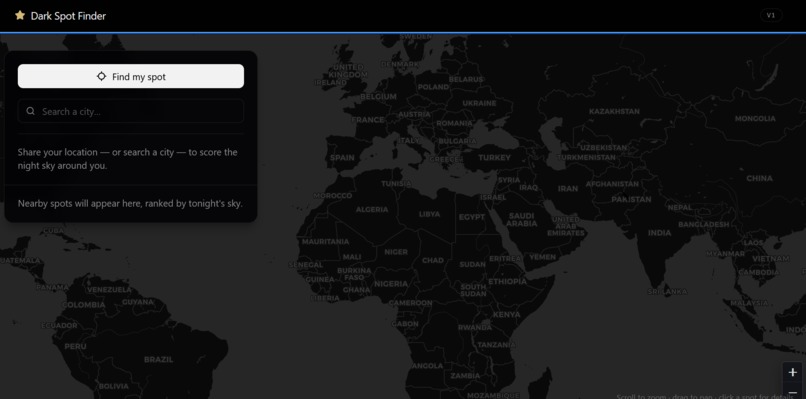Click the Spain map label
This screenshot has height=399, width=806.
coord(342,157)
